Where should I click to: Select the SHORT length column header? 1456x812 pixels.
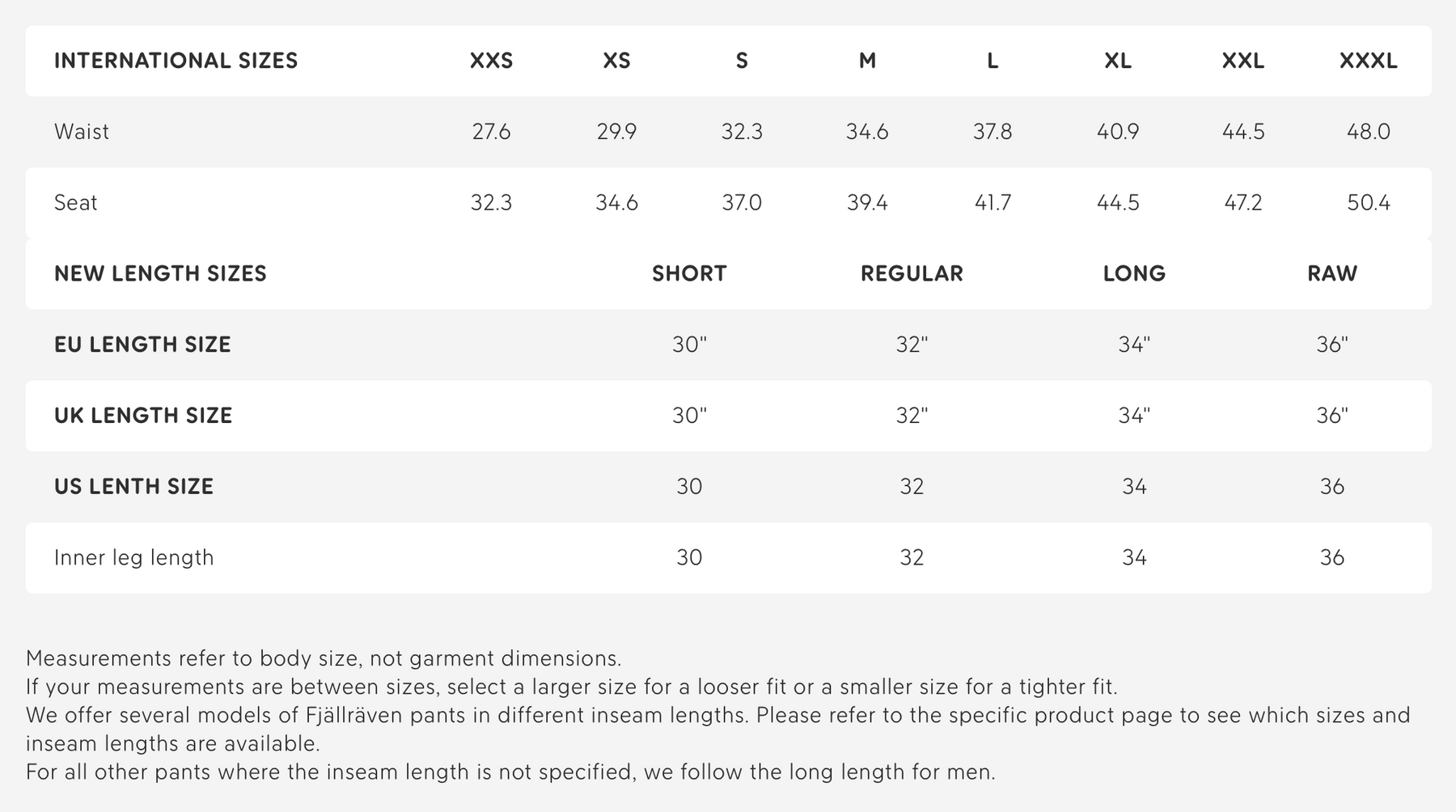coord(689,273)
